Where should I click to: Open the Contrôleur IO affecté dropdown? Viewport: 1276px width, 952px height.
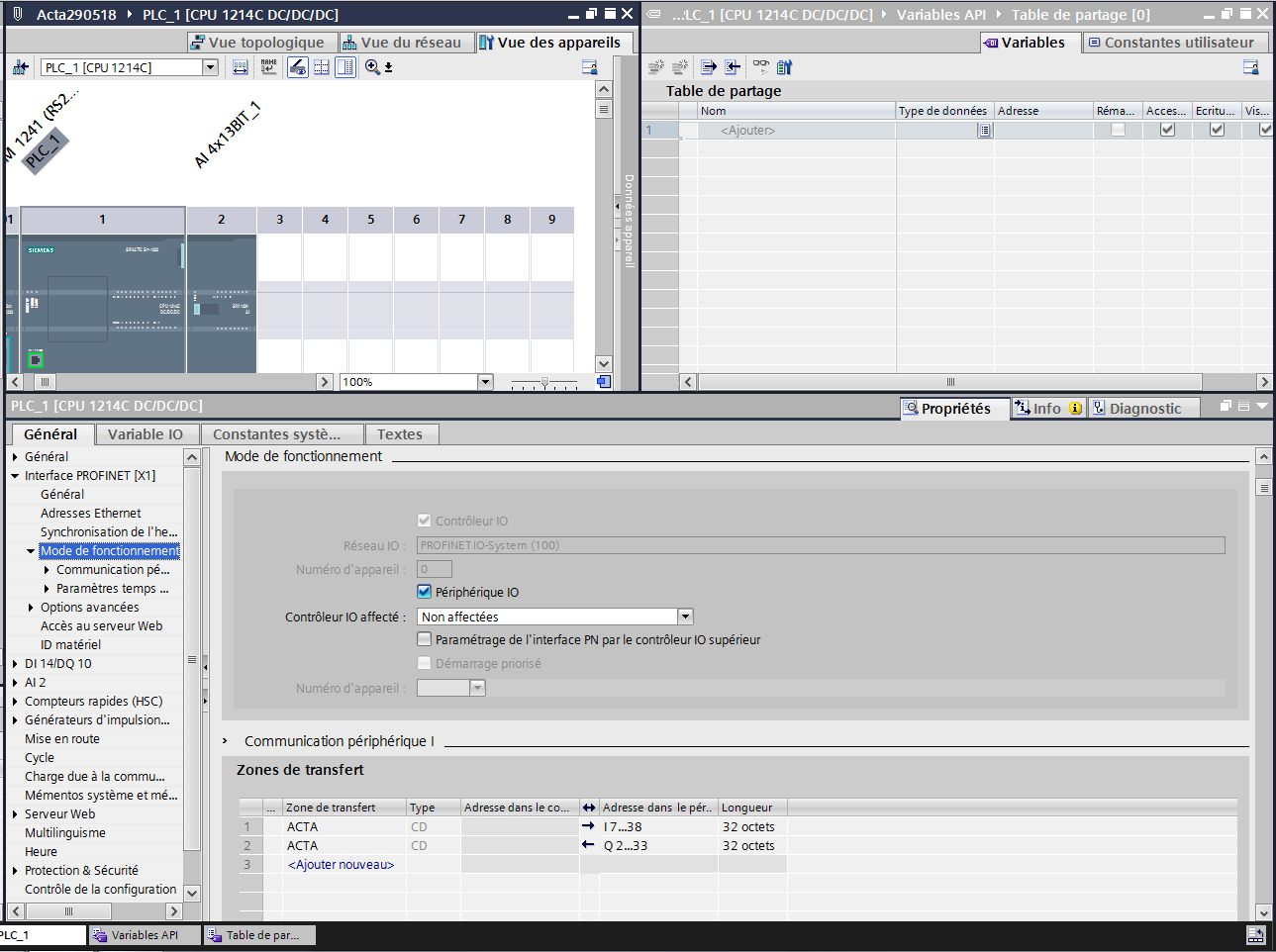685,617
